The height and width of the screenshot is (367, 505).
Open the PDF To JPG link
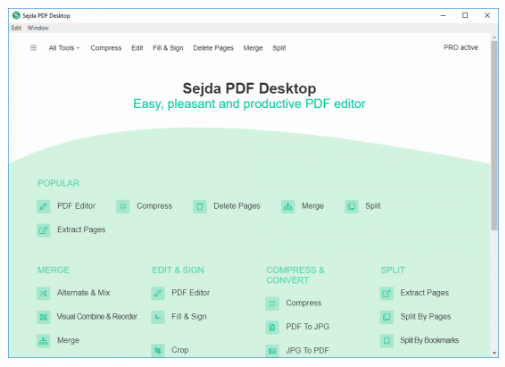tap(307, 327)
